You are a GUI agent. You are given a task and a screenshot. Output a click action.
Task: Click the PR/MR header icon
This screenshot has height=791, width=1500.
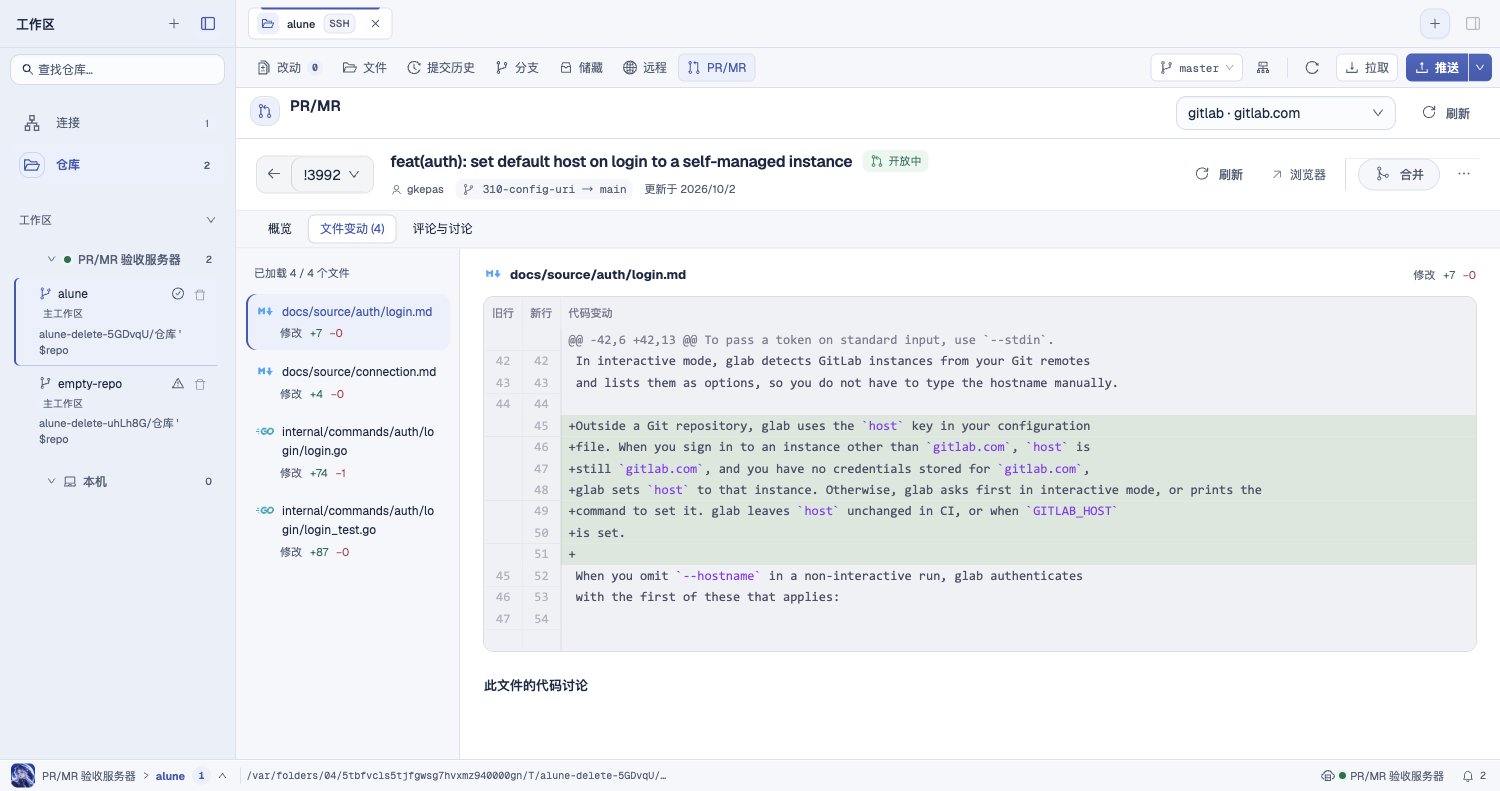point(265,111)
